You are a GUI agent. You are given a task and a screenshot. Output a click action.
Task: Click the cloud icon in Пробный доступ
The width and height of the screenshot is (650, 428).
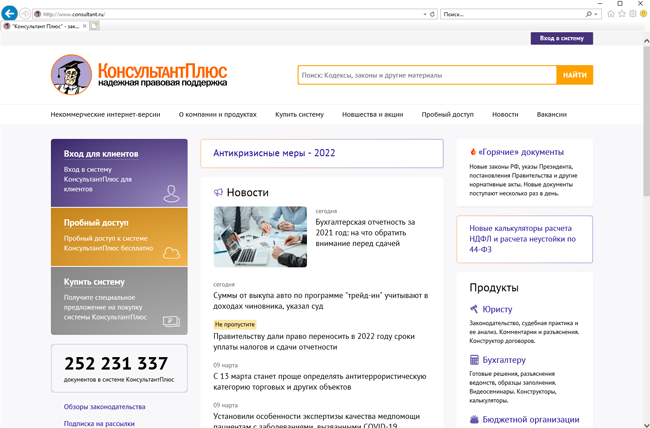[171, 252]
